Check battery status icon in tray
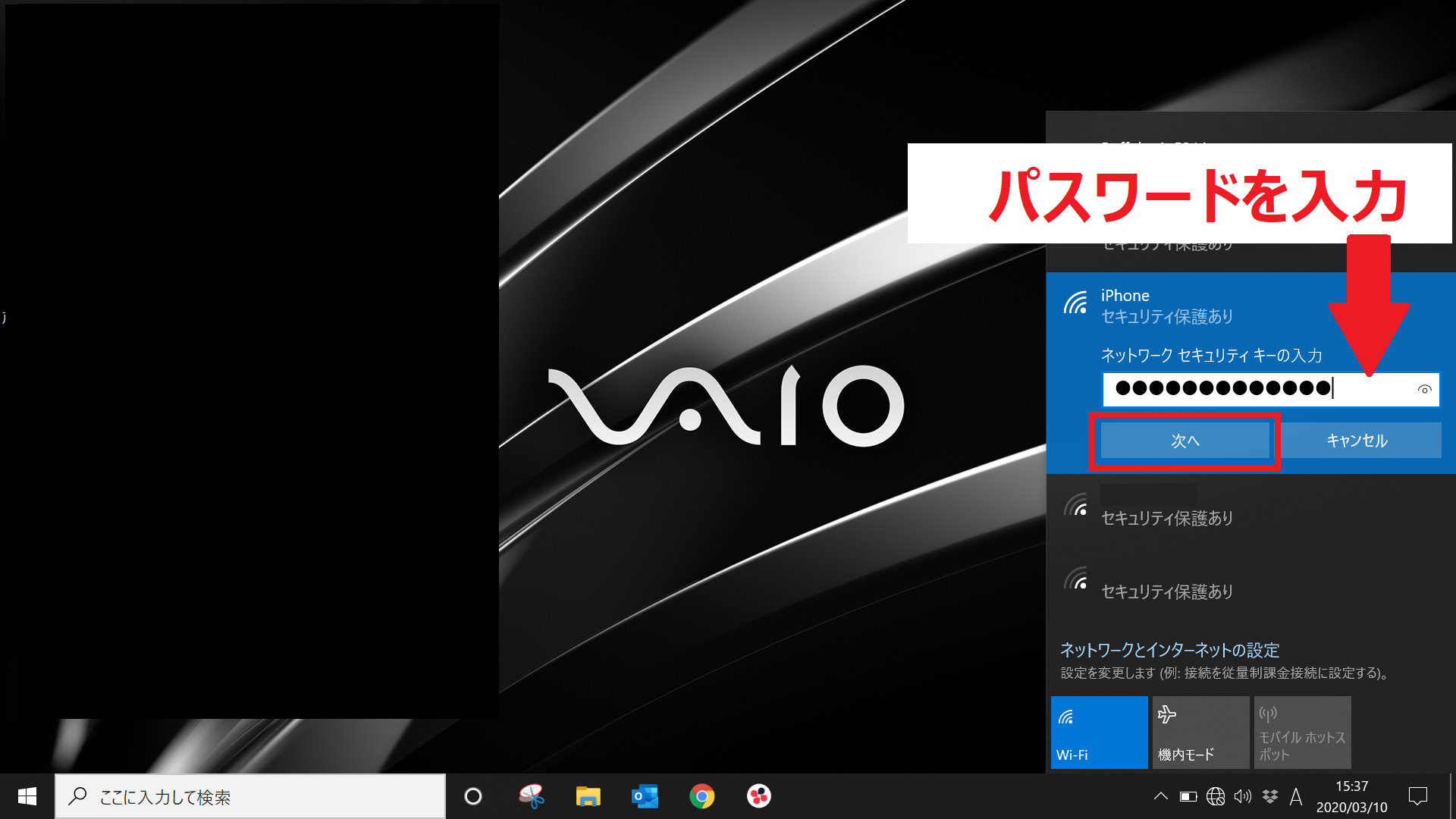This screenshot has height=819, width=1456. 1188,796
